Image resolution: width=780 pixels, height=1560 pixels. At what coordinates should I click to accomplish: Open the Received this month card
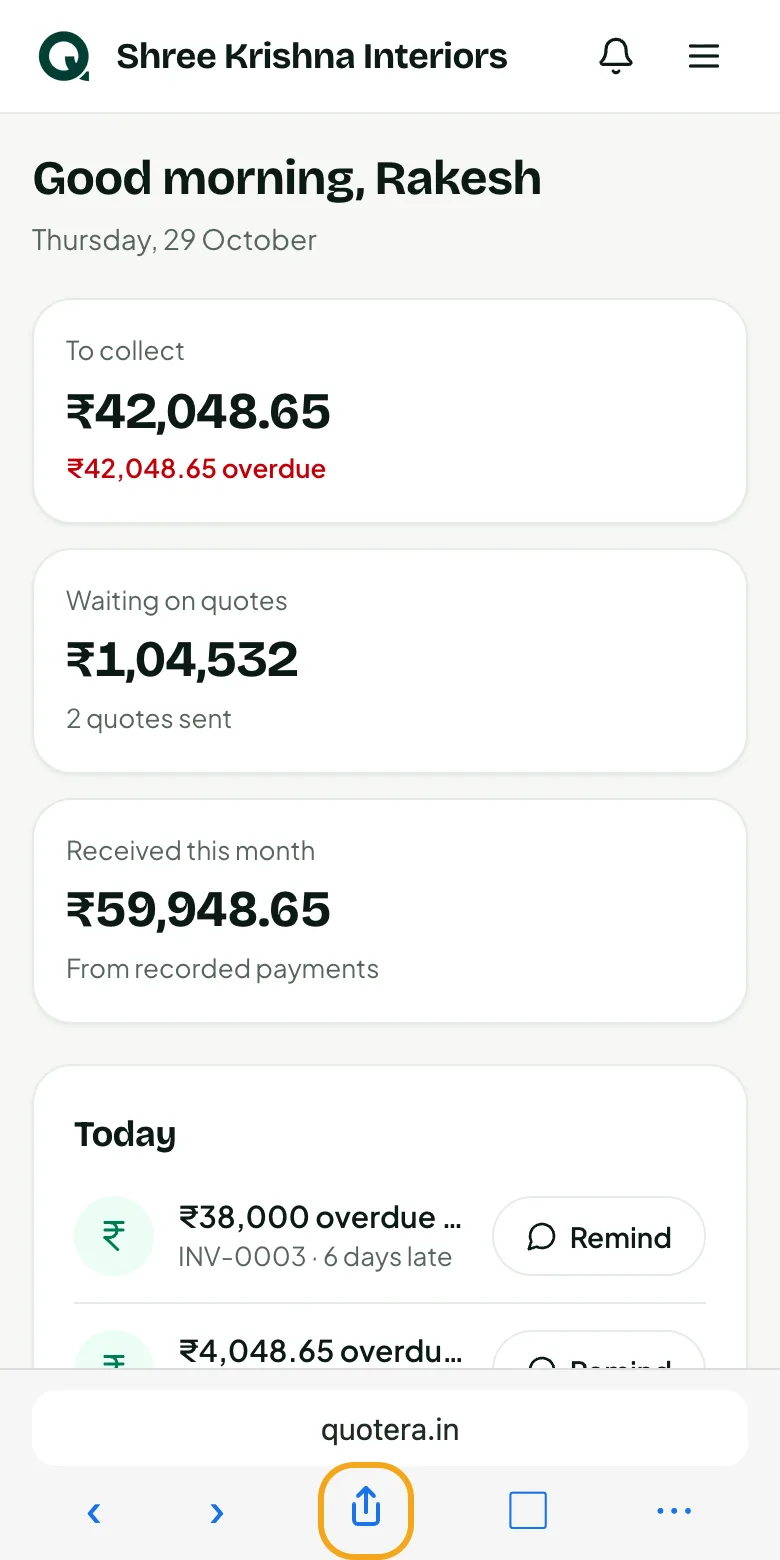390,911
